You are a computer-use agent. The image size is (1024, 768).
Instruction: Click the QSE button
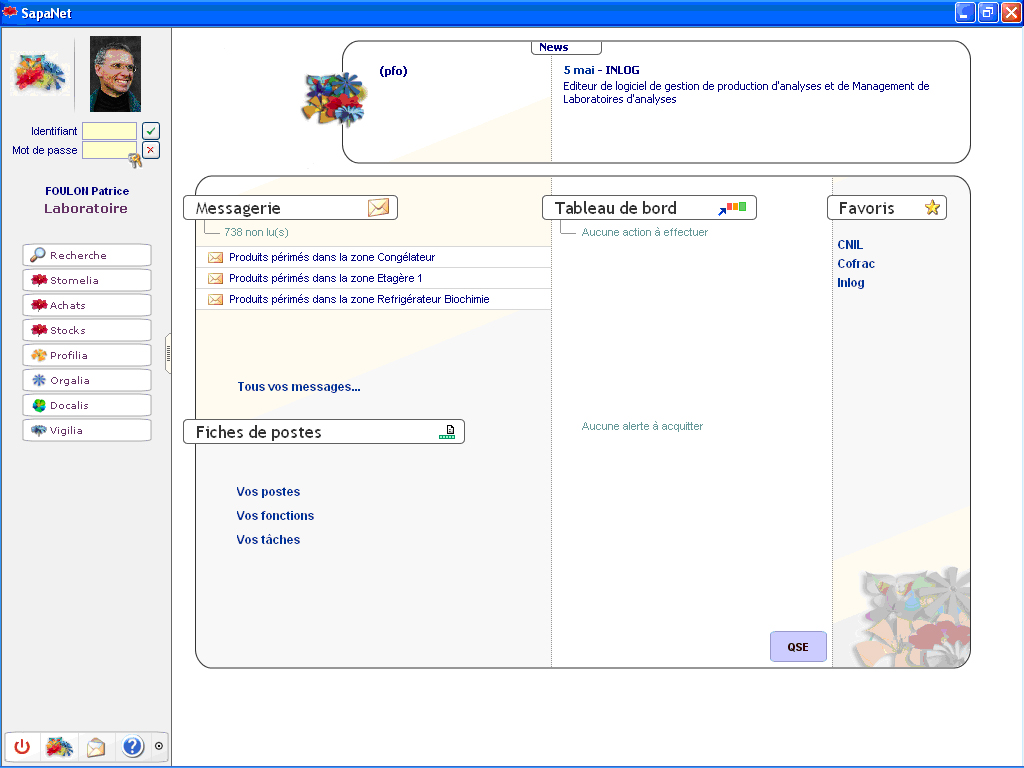(798, 647)
